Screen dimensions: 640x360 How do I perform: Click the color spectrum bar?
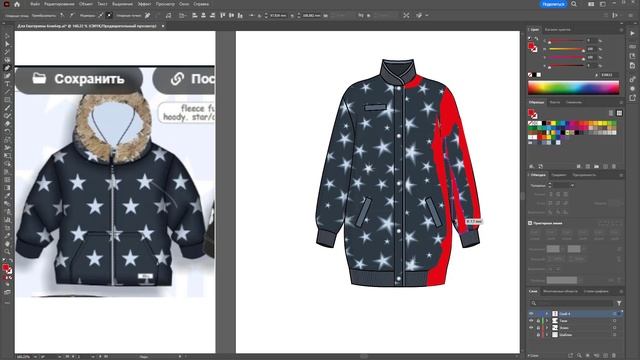573,88
